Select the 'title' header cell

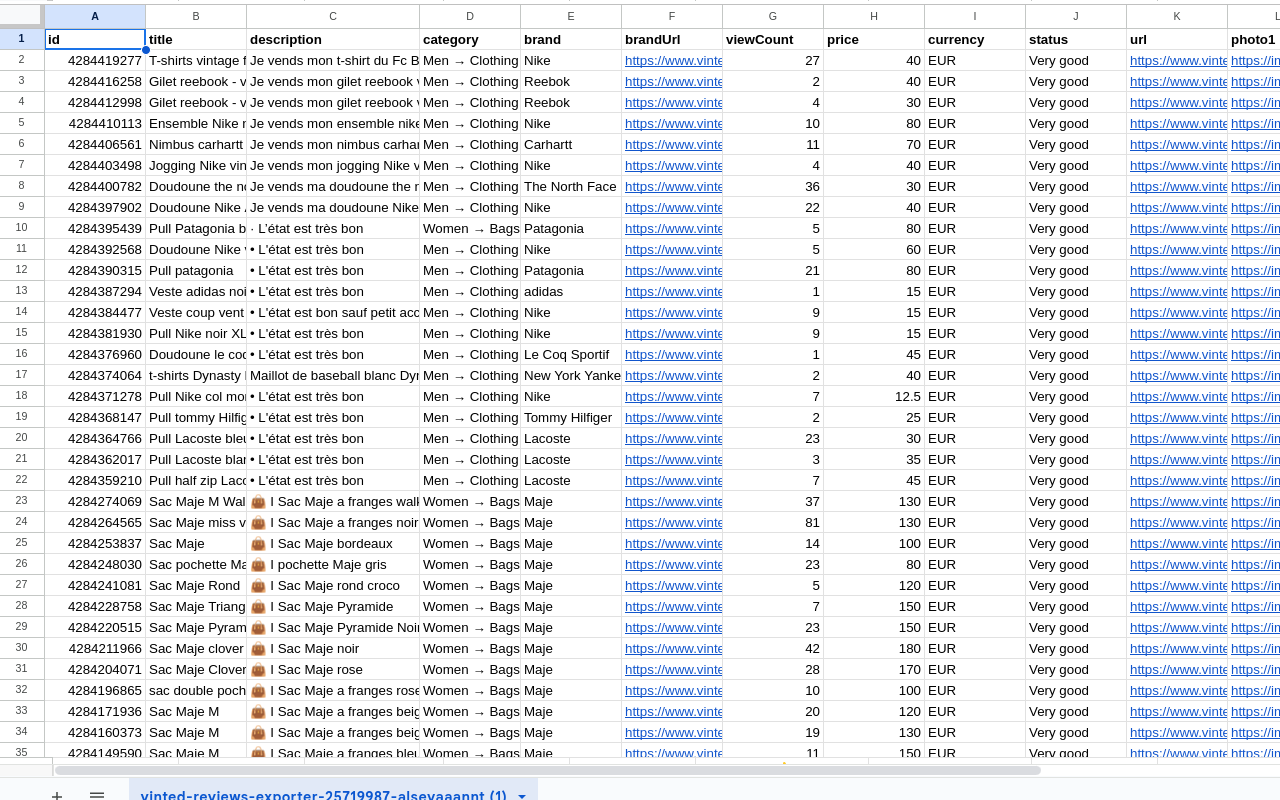(x=196, y=39)
